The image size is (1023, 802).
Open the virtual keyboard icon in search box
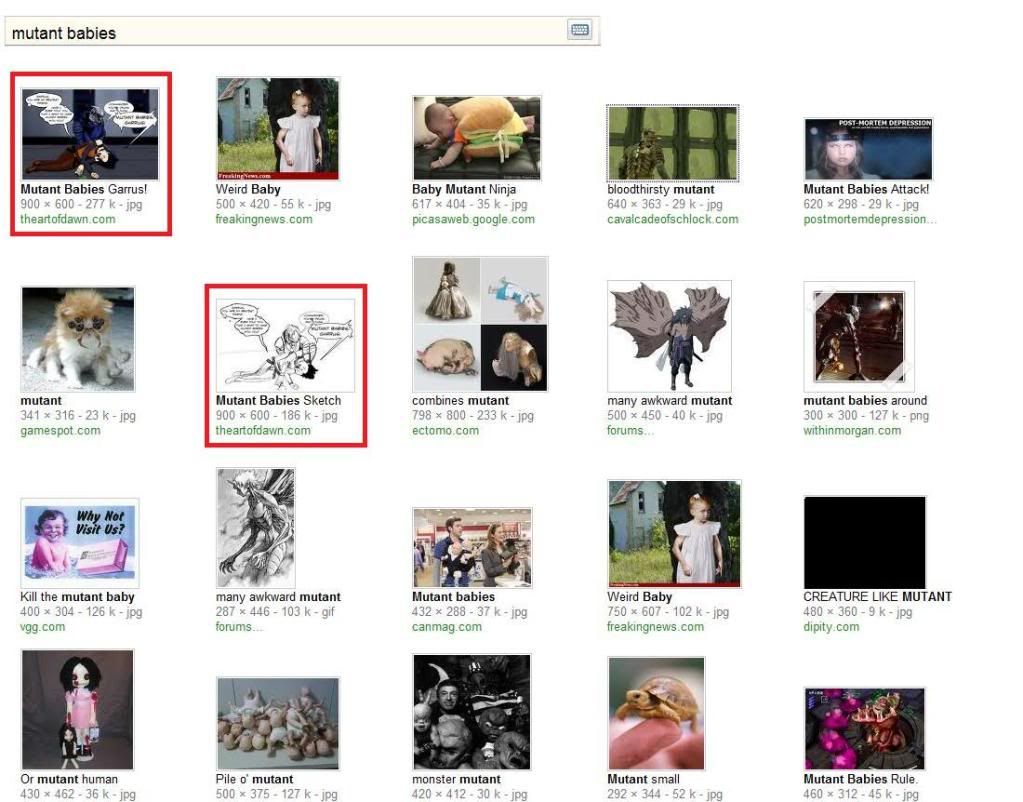click(x=580, y=30)
